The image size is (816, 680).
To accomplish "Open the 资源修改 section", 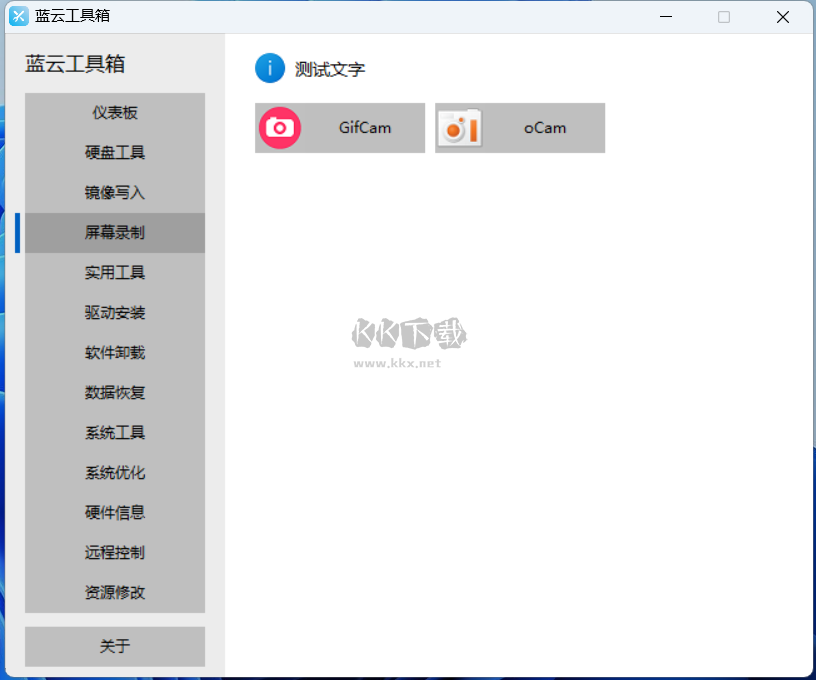I will (x=115, y=593).
